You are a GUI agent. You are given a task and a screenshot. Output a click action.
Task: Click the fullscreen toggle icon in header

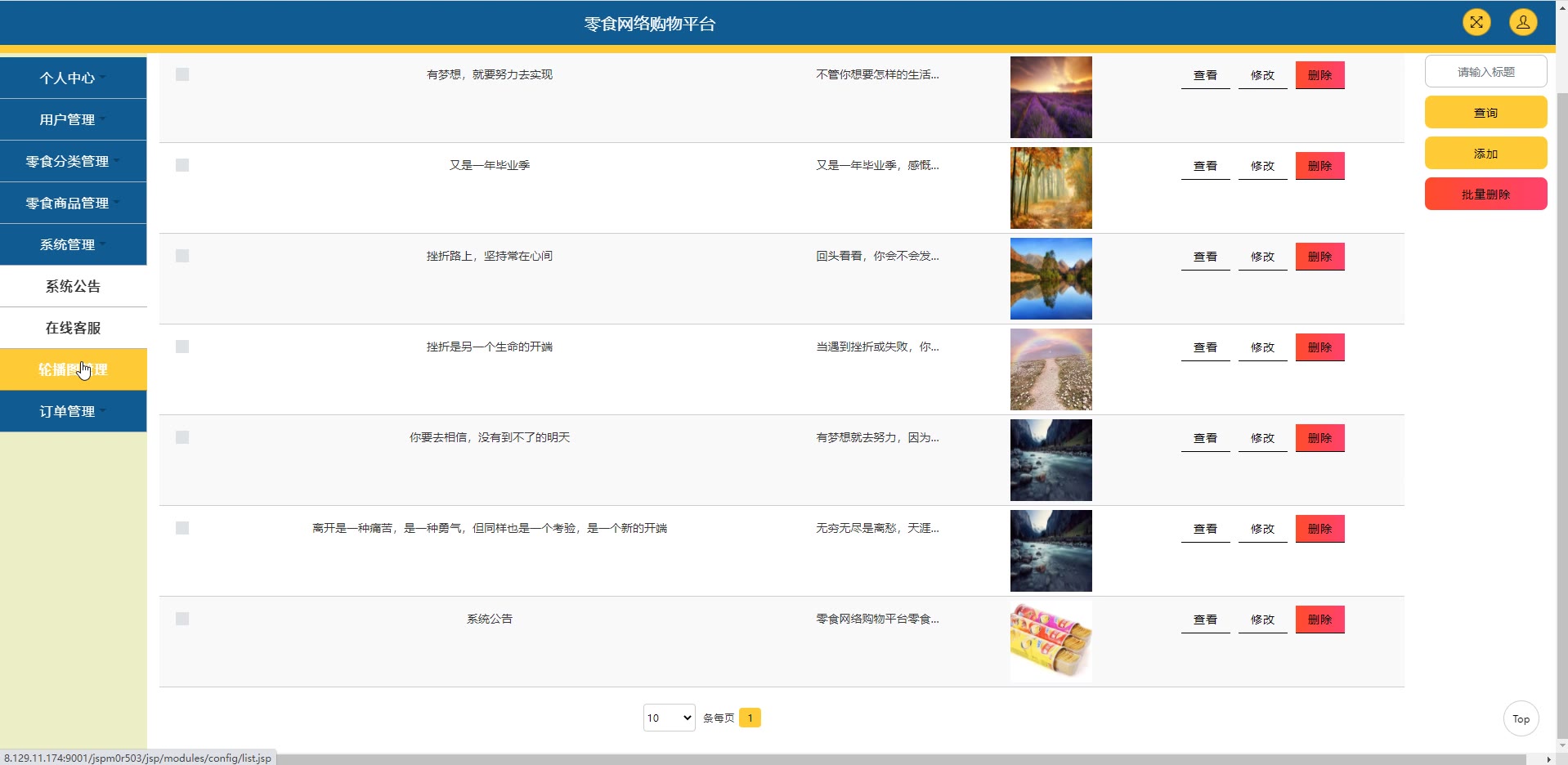(1476, 22)
